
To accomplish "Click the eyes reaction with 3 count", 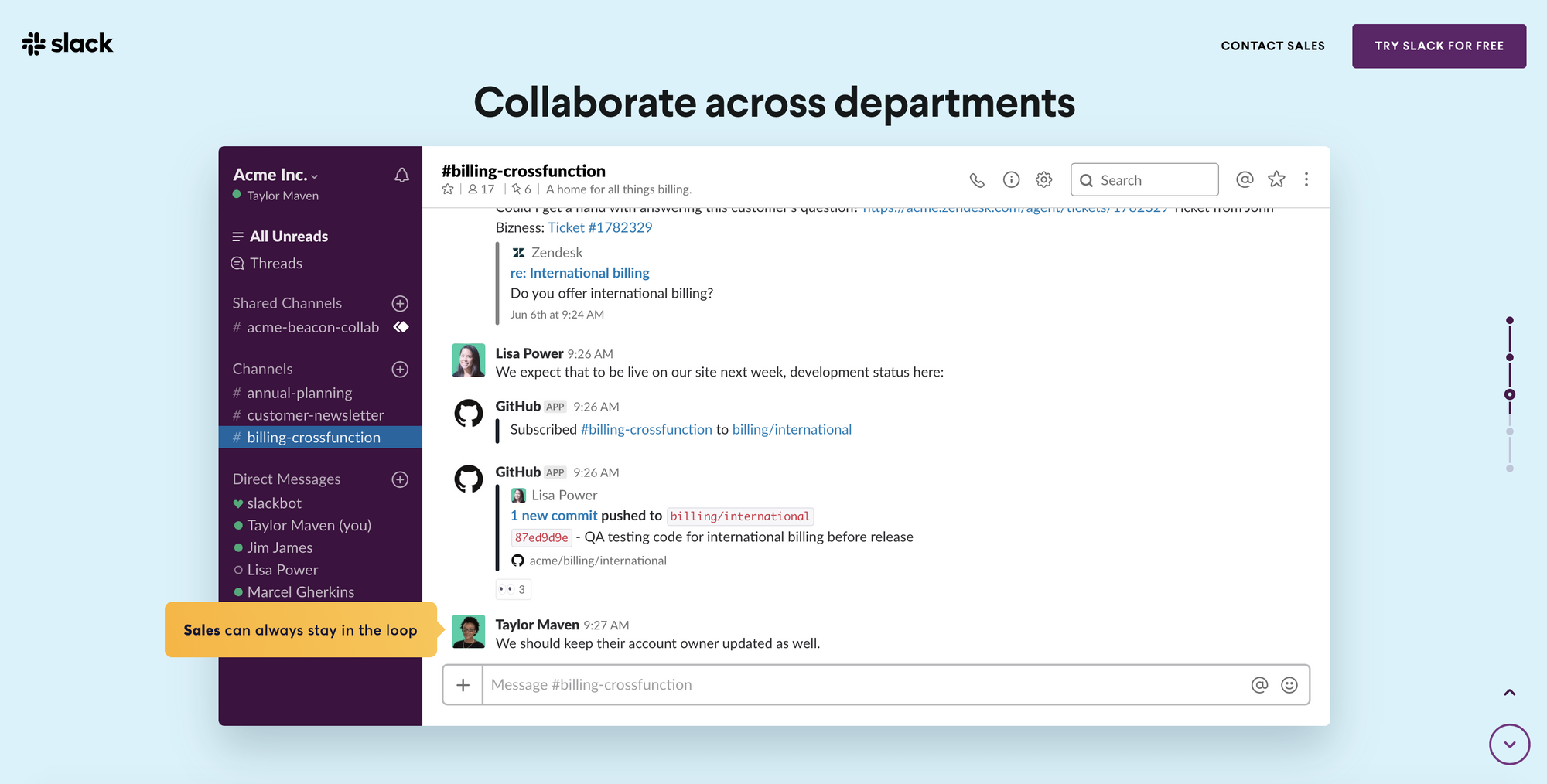I will 513,589.
